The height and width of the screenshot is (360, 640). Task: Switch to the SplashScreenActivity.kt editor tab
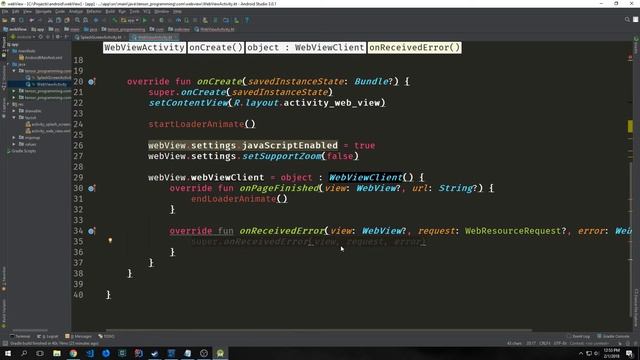pos(101,37)
